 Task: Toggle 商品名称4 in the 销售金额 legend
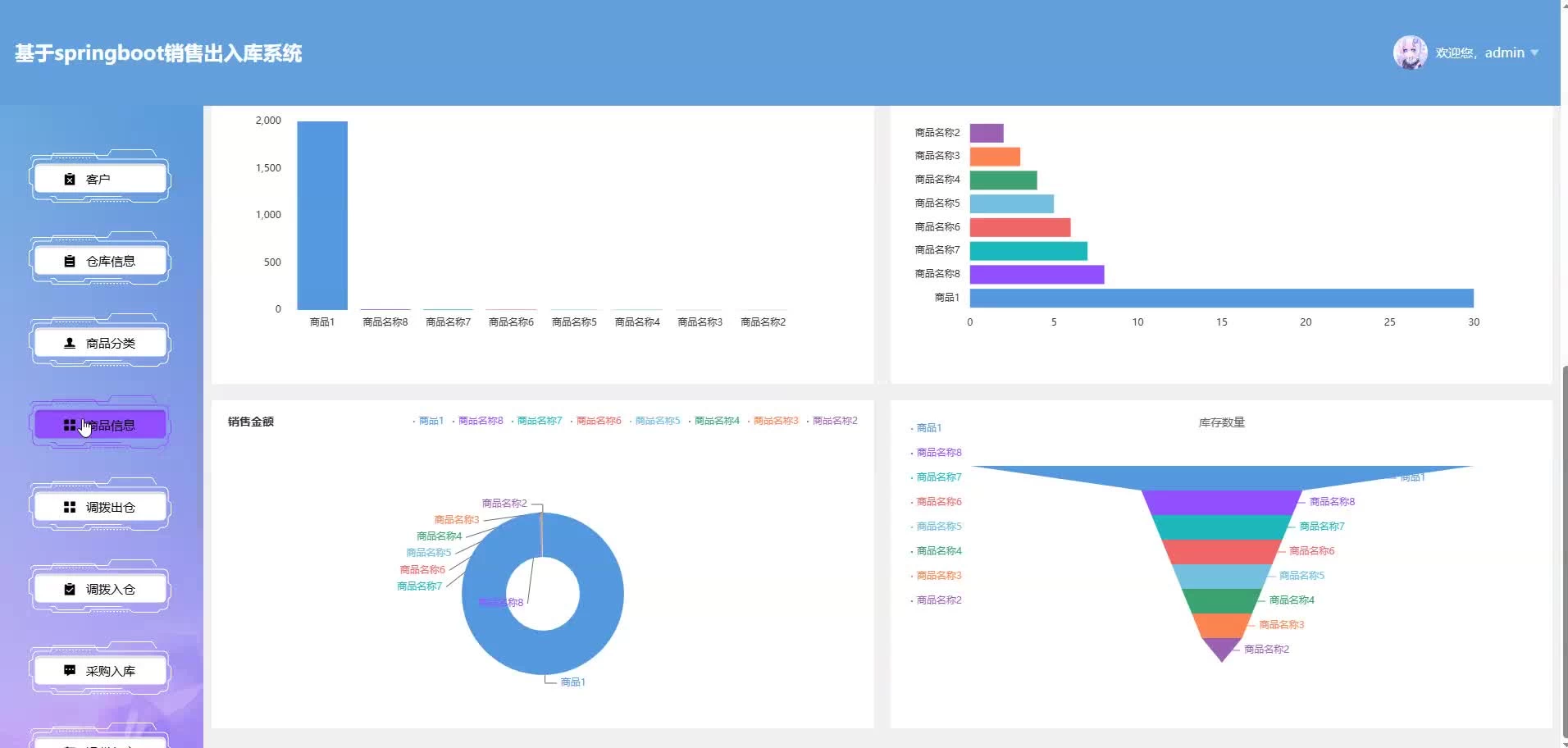[x=714, y=421]
